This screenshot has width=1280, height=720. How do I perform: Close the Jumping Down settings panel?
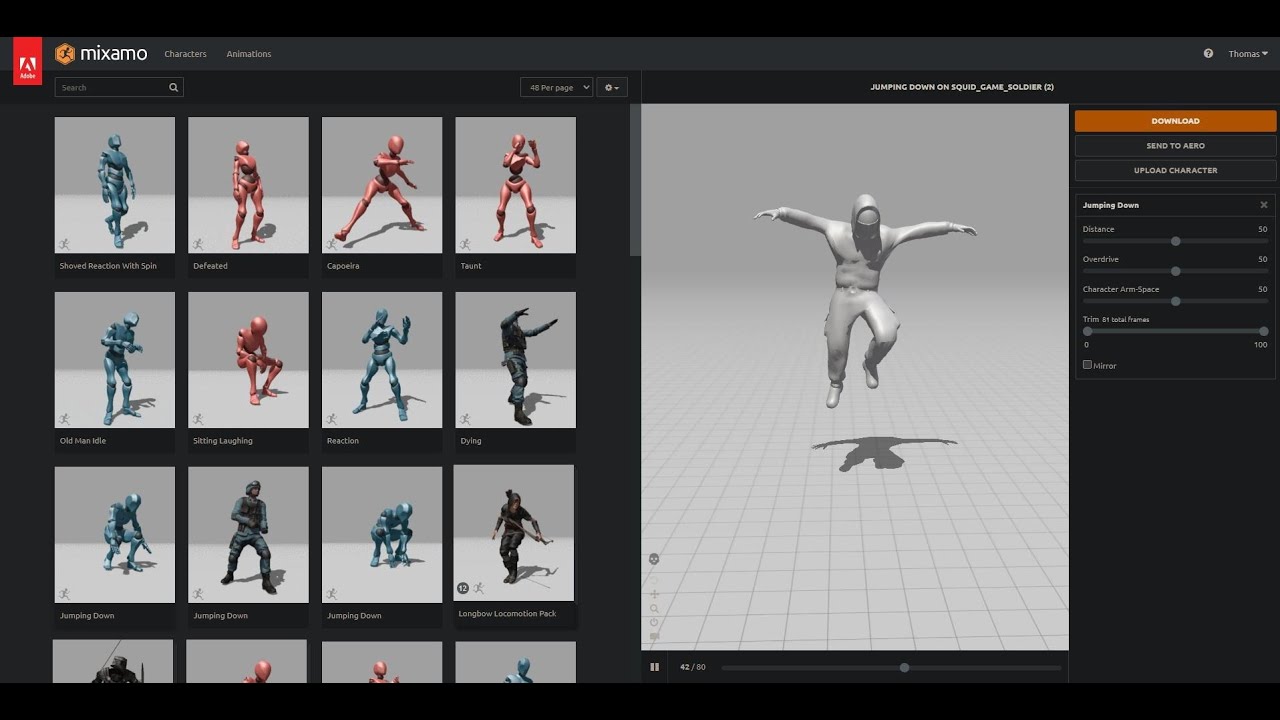(1264, 205)
